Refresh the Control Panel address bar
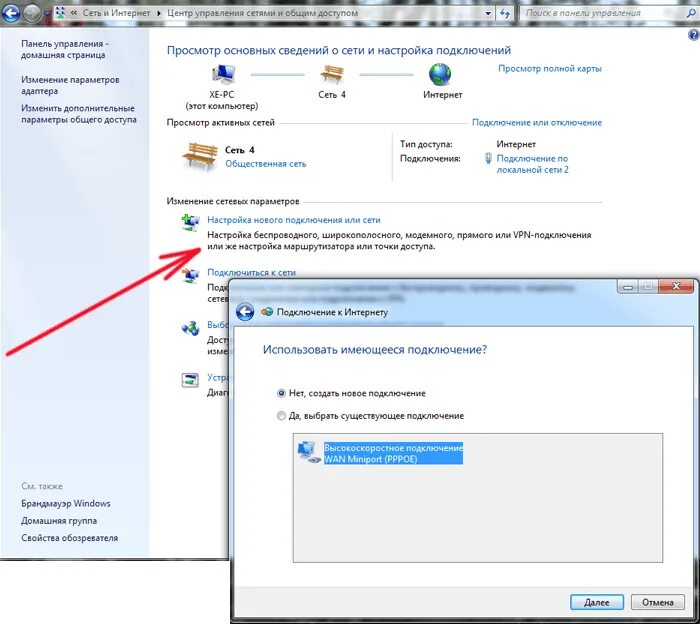 505,13
